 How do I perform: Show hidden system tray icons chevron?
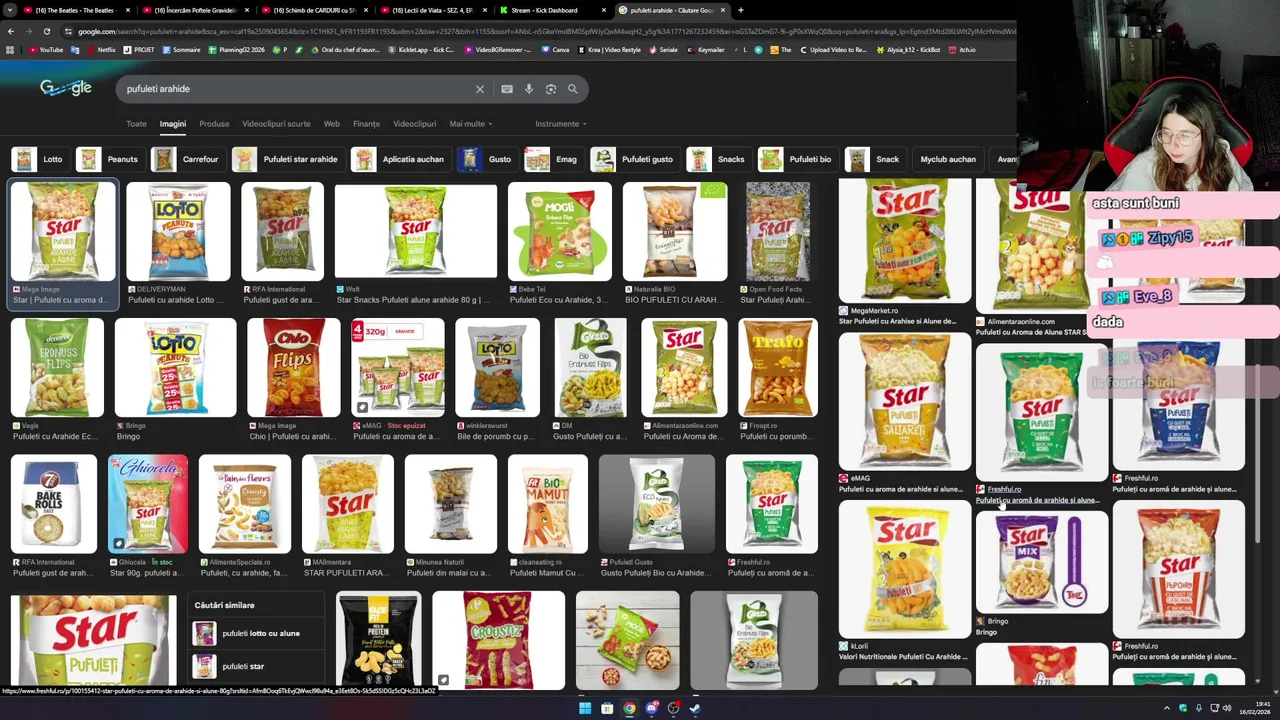1166,708
